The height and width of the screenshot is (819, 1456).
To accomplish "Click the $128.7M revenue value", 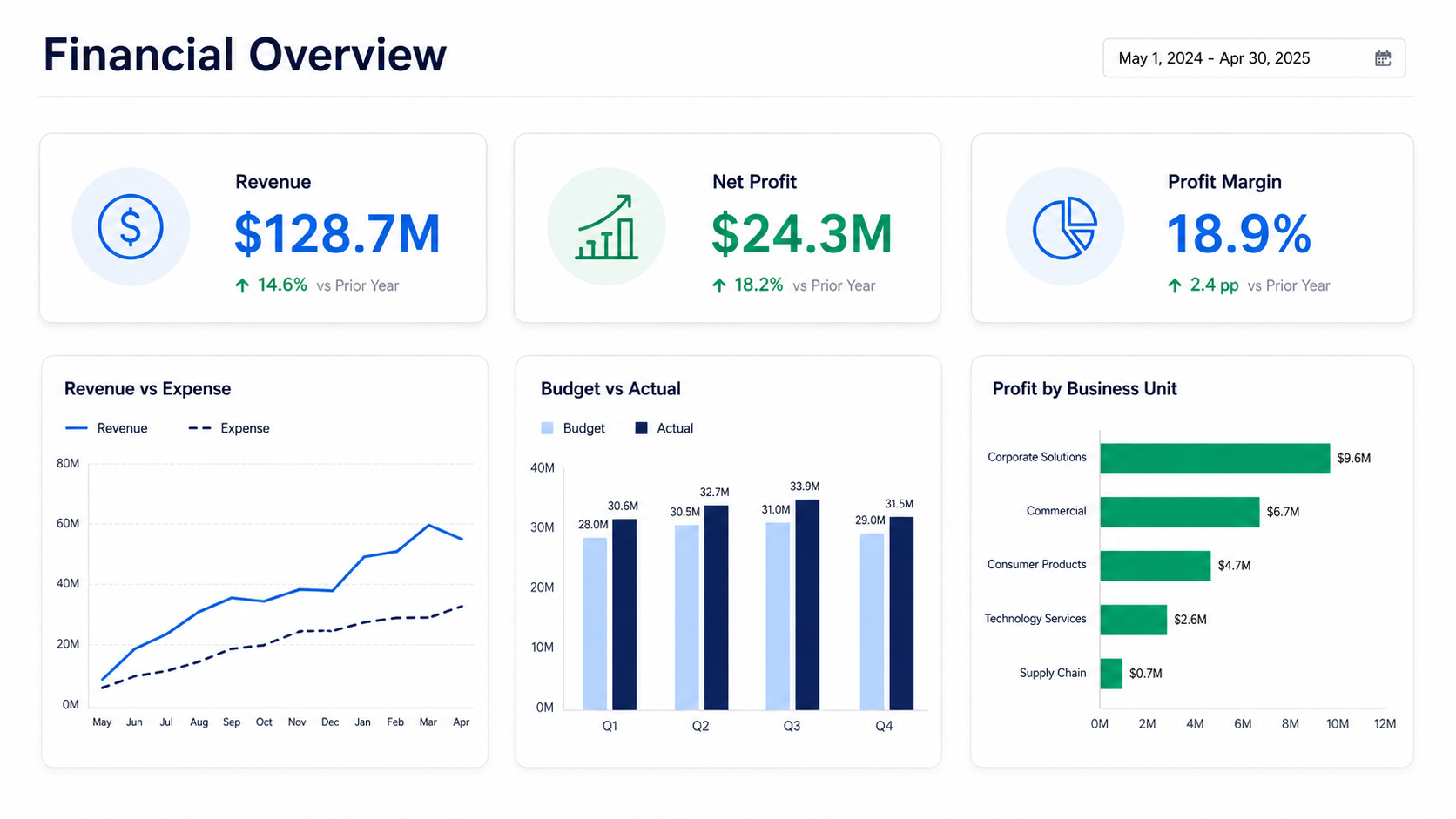I will click(337, 234).
